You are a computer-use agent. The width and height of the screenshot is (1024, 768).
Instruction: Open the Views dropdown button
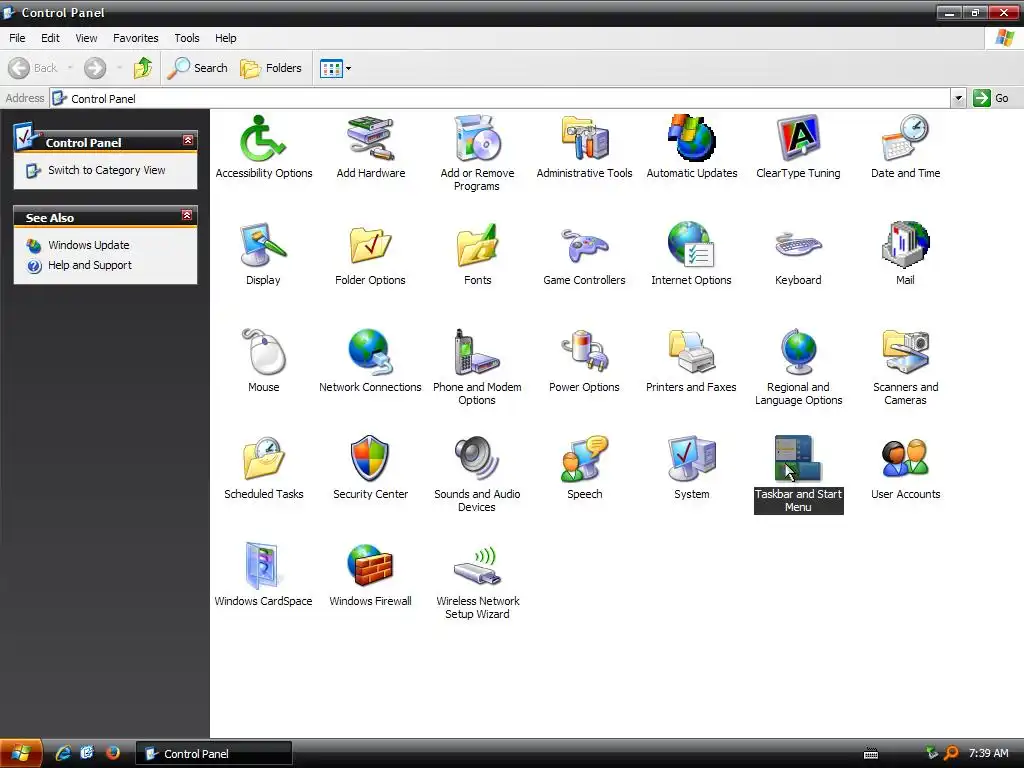click(336, 68)
